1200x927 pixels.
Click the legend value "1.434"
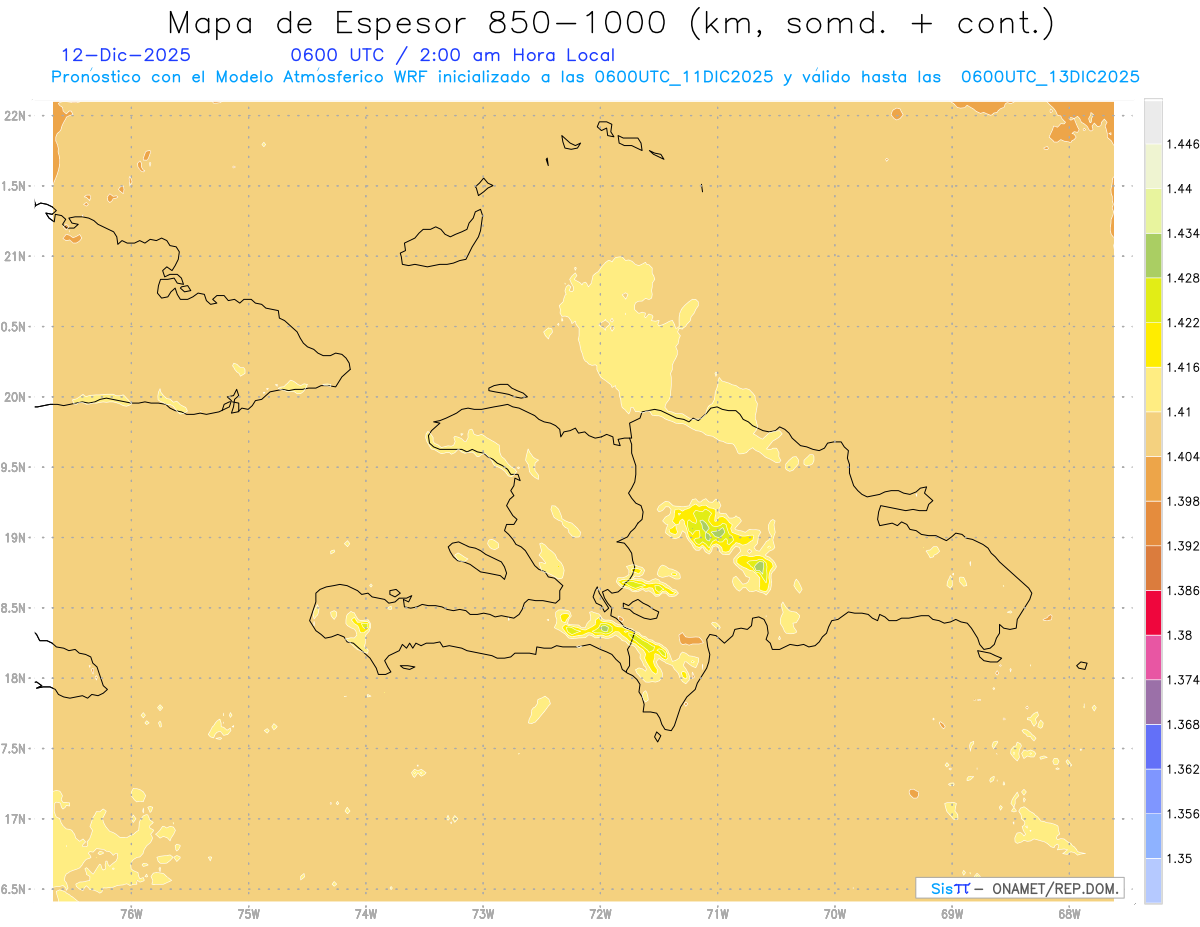tap(1183, 233)
